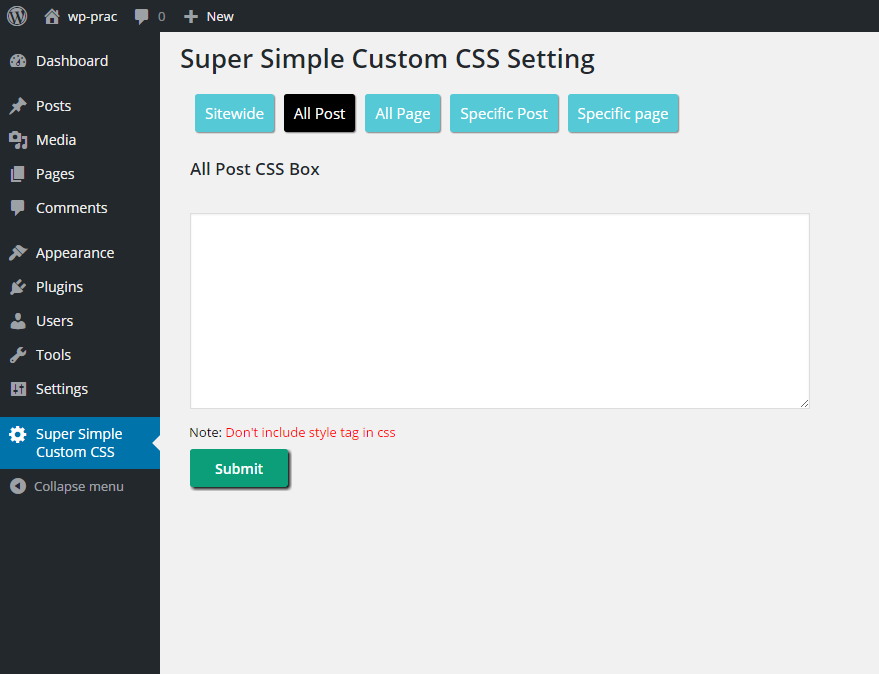Switch to the Sitewide tab
Image resolution: width=879 pixels, height=674 pixels.
click(234, 113)
